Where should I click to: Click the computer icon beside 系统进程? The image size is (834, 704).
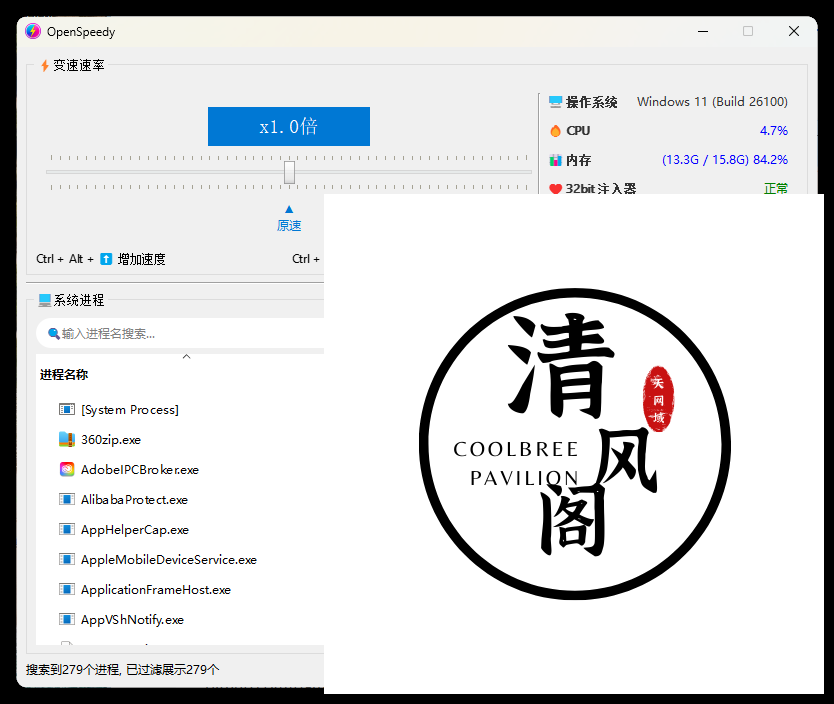(45, 300)
